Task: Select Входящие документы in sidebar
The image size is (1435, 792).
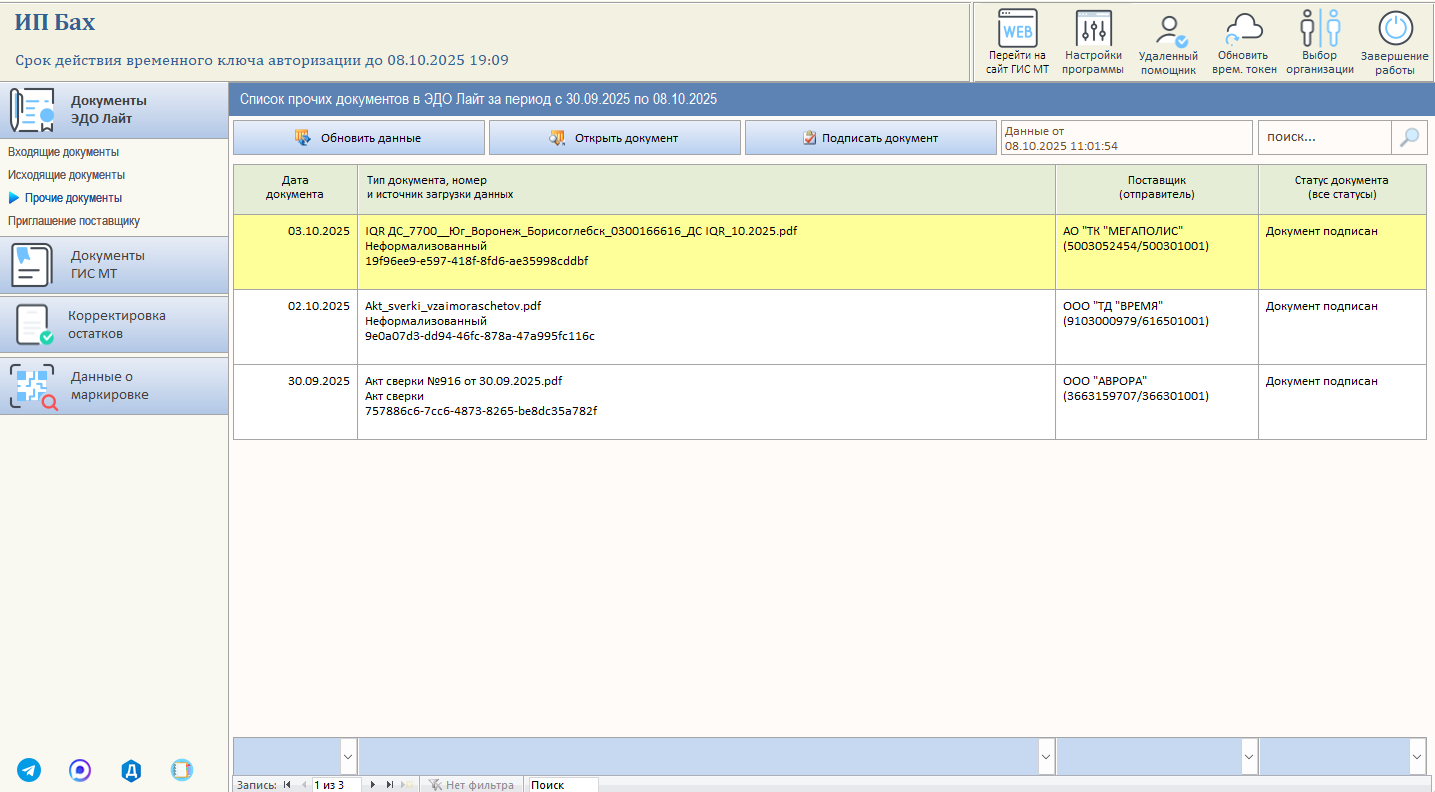Action: [63, 152]
